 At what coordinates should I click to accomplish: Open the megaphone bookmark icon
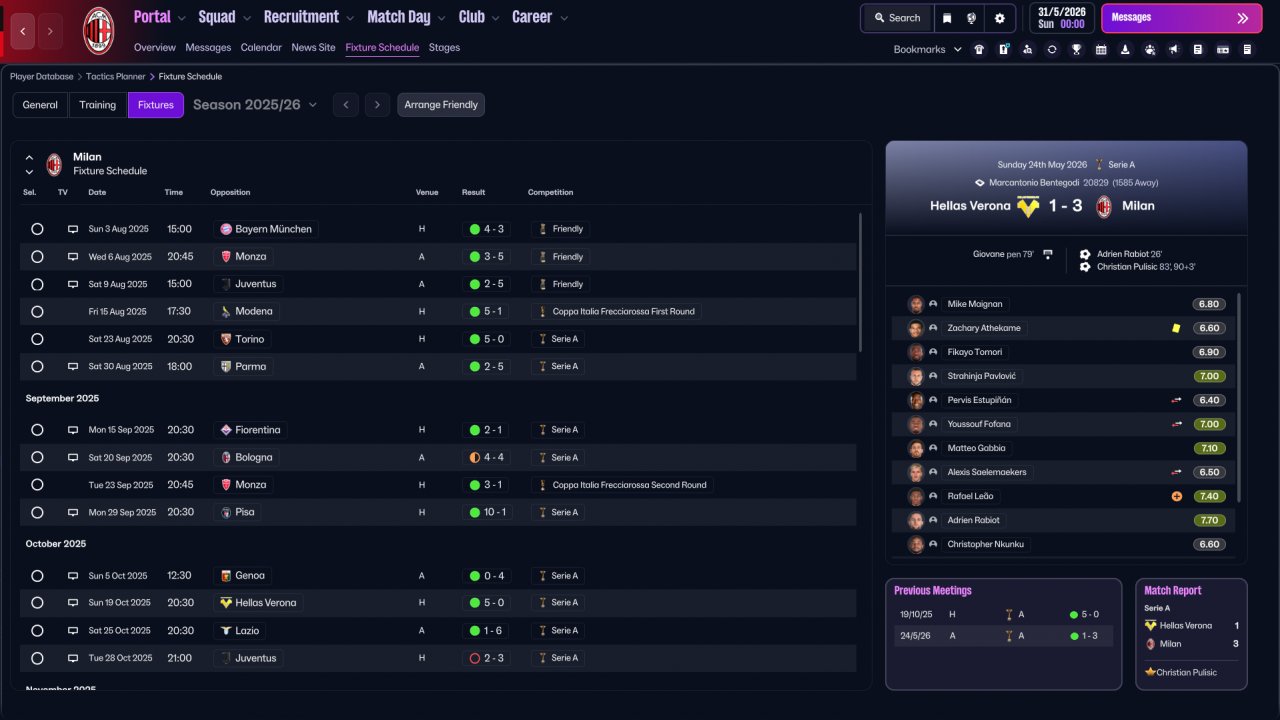(1174, 49)
